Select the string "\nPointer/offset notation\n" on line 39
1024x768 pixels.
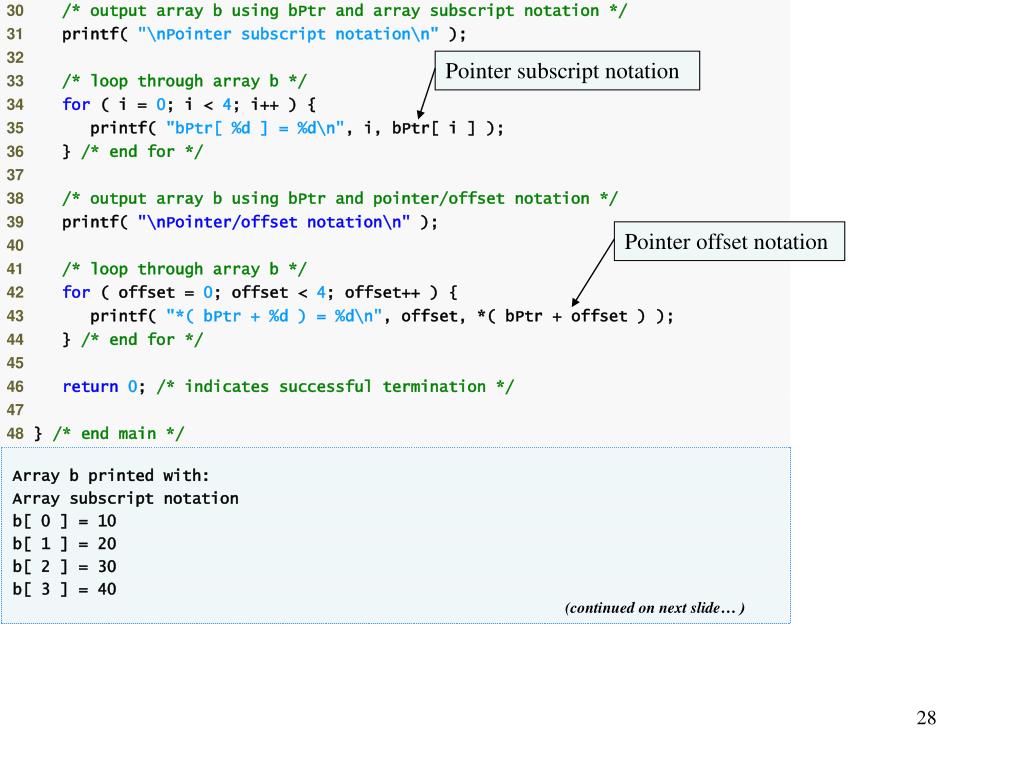point(274,222)
